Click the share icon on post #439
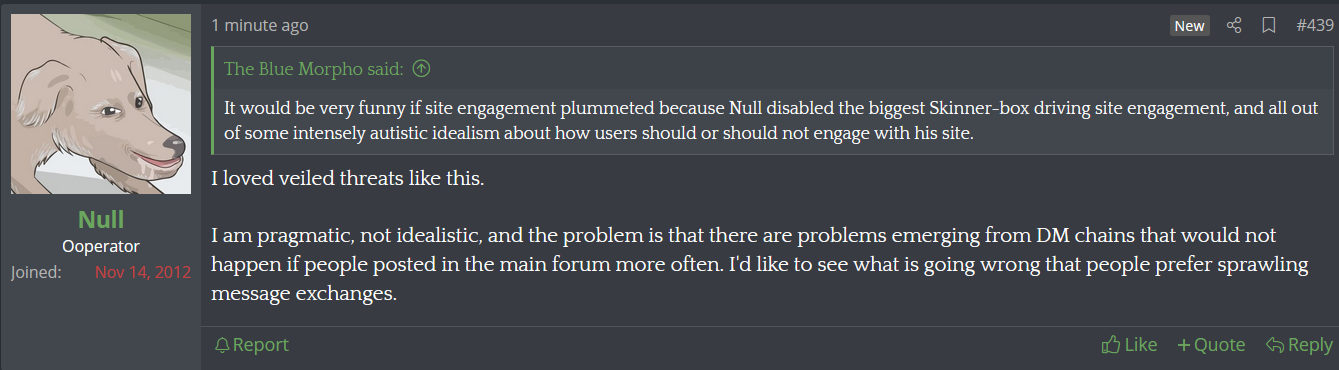Viewport: 1339px width, 370px height. (1234, 26)
